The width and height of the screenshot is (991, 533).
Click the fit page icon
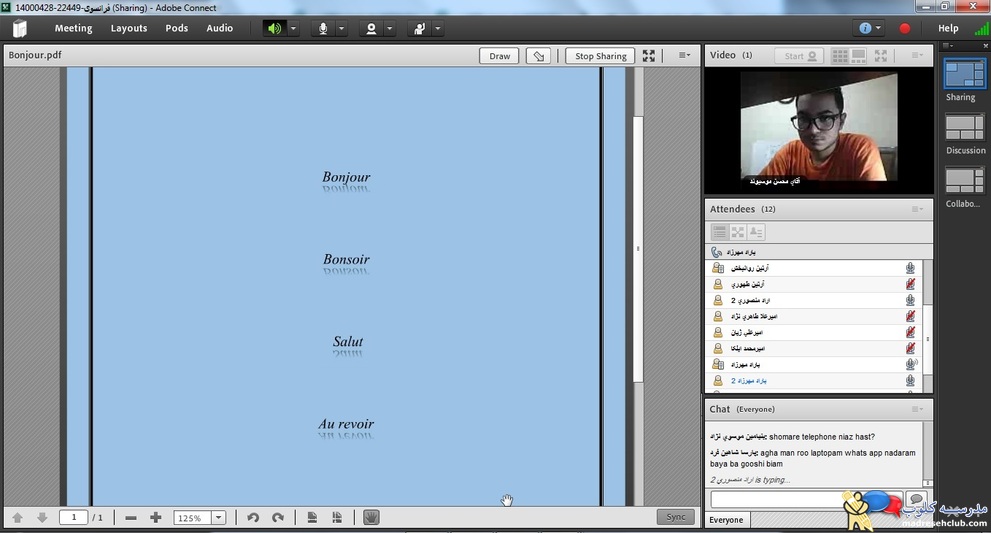(312, 518)
